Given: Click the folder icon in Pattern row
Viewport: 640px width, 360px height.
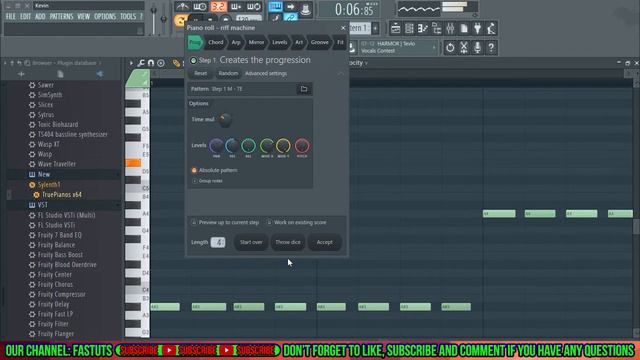Looking at the screenshot, I should [304, 89].
